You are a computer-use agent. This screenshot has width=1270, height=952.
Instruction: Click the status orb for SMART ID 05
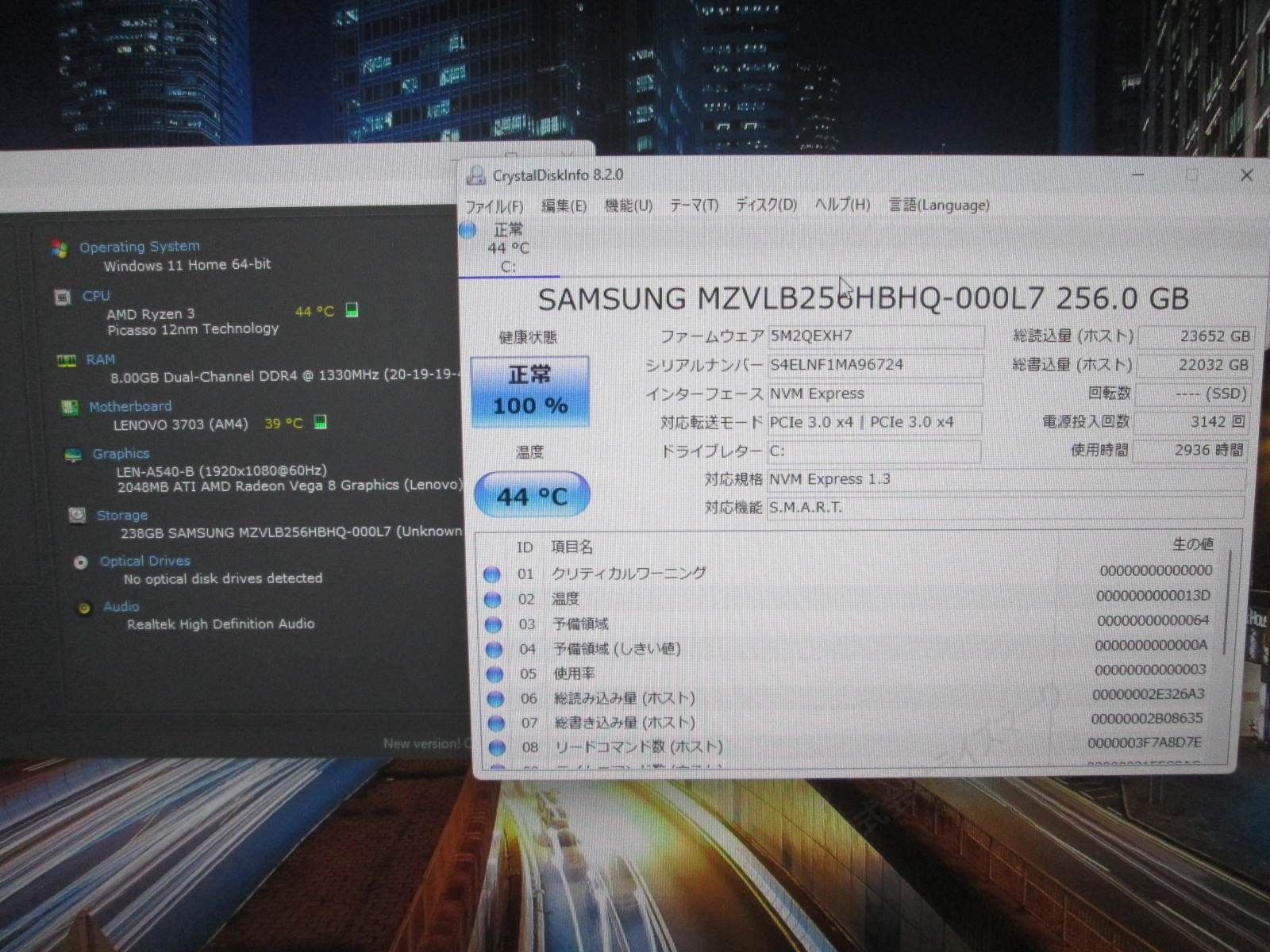[x=495, y=674]
